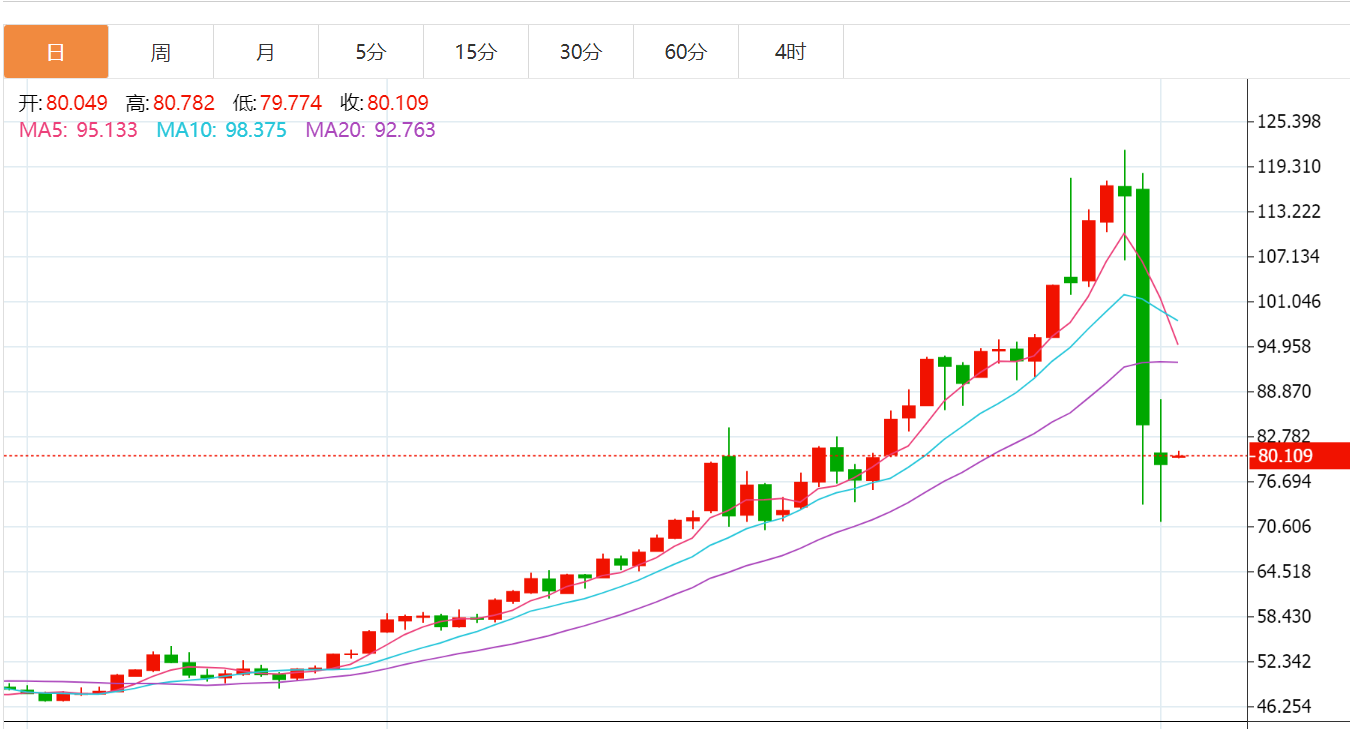This screenshot has width=1350, height=729.
Task: Switch to the 5分 interval tab
Action: click(371, 52)
